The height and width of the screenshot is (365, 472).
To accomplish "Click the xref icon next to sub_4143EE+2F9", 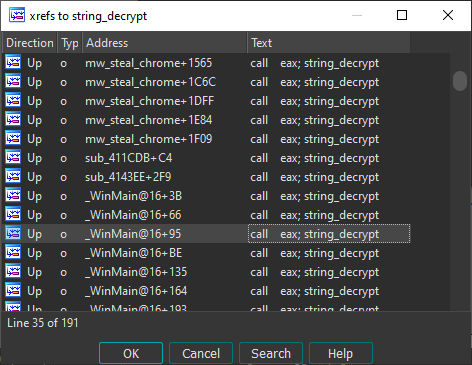I will [x=13, y=177].
